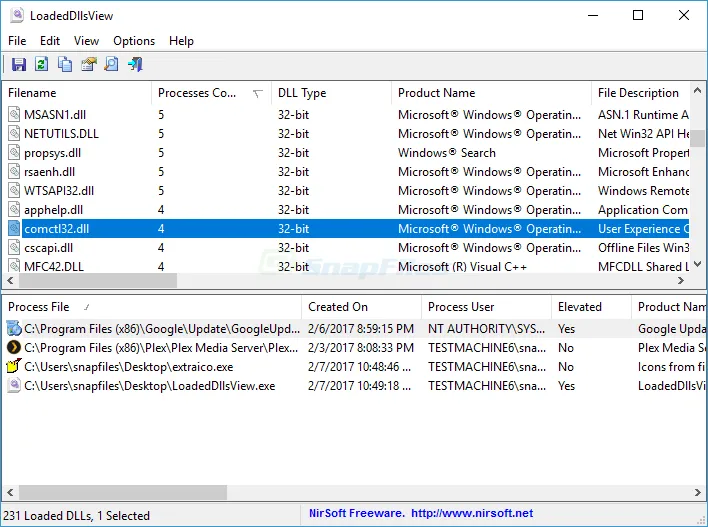The image size is (708, 527).
Task: Select the 'Windows® Search' product name cell
Action: point(447,153)
